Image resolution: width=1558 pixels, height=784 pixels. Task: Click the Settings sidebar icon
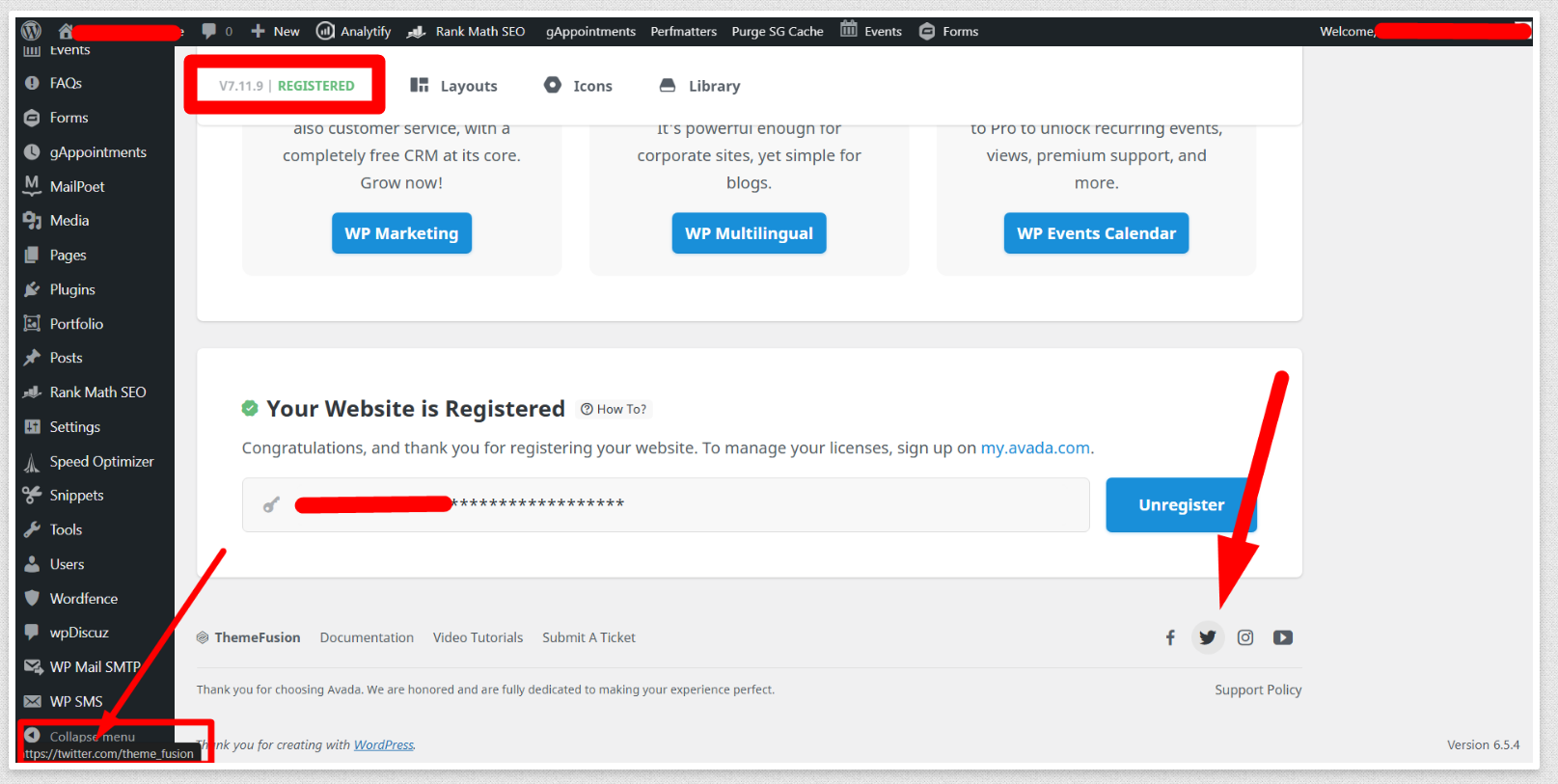pos(32,426)
